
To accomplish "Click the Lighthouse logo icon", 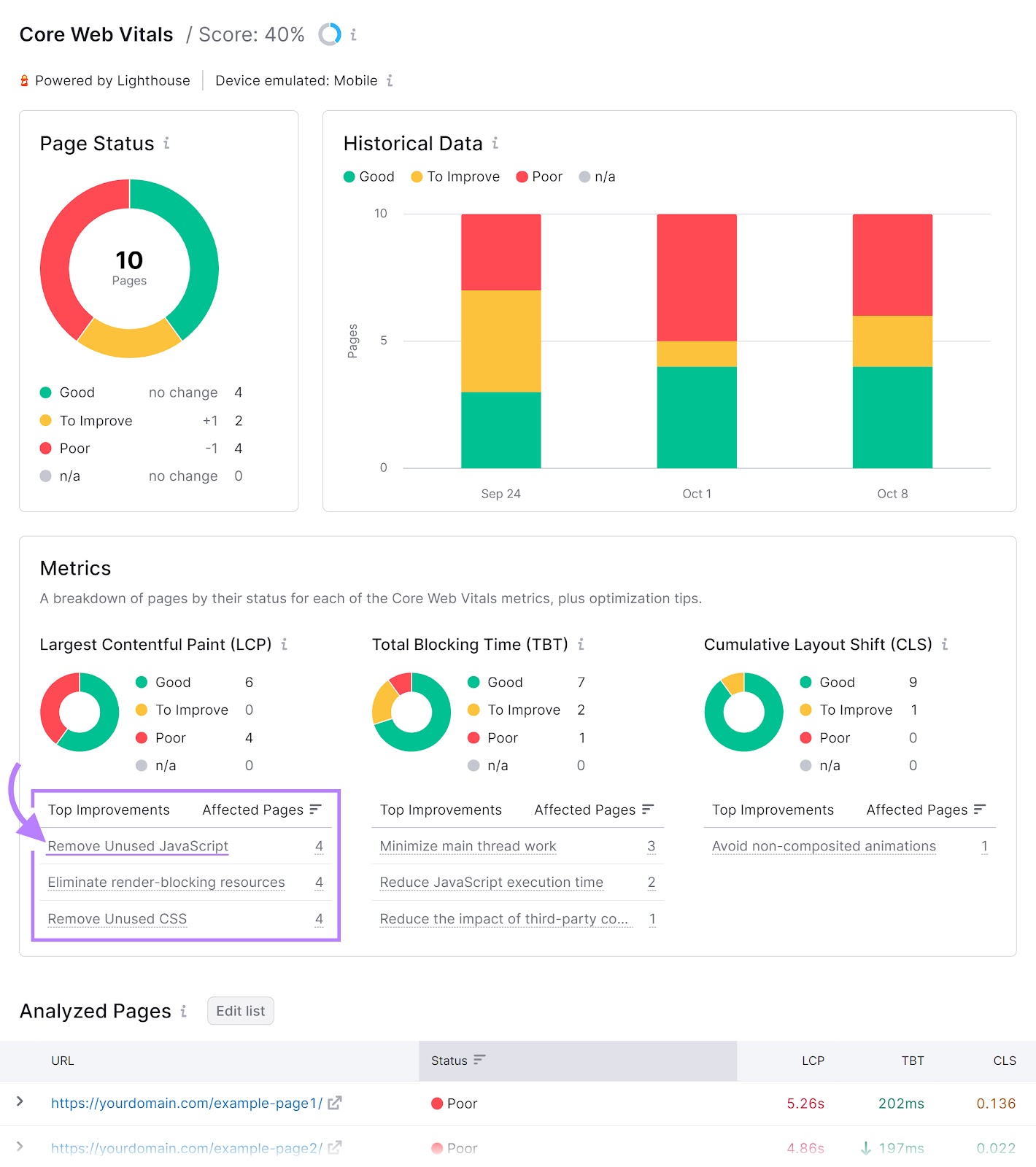I will tap(24, 81).
